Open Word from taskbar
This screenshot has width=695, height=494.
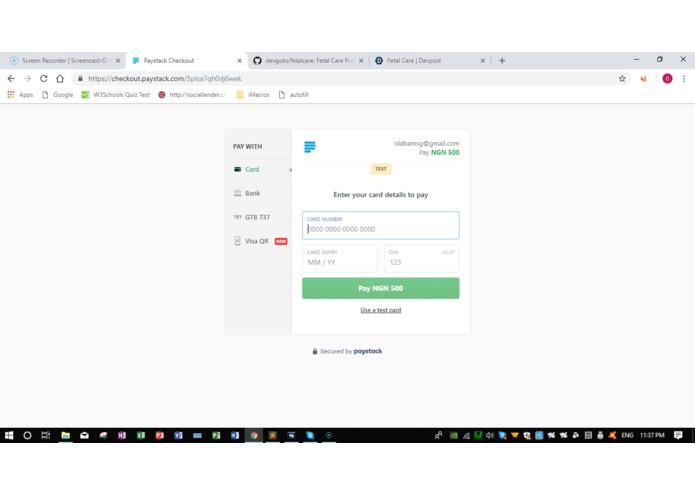235,436
